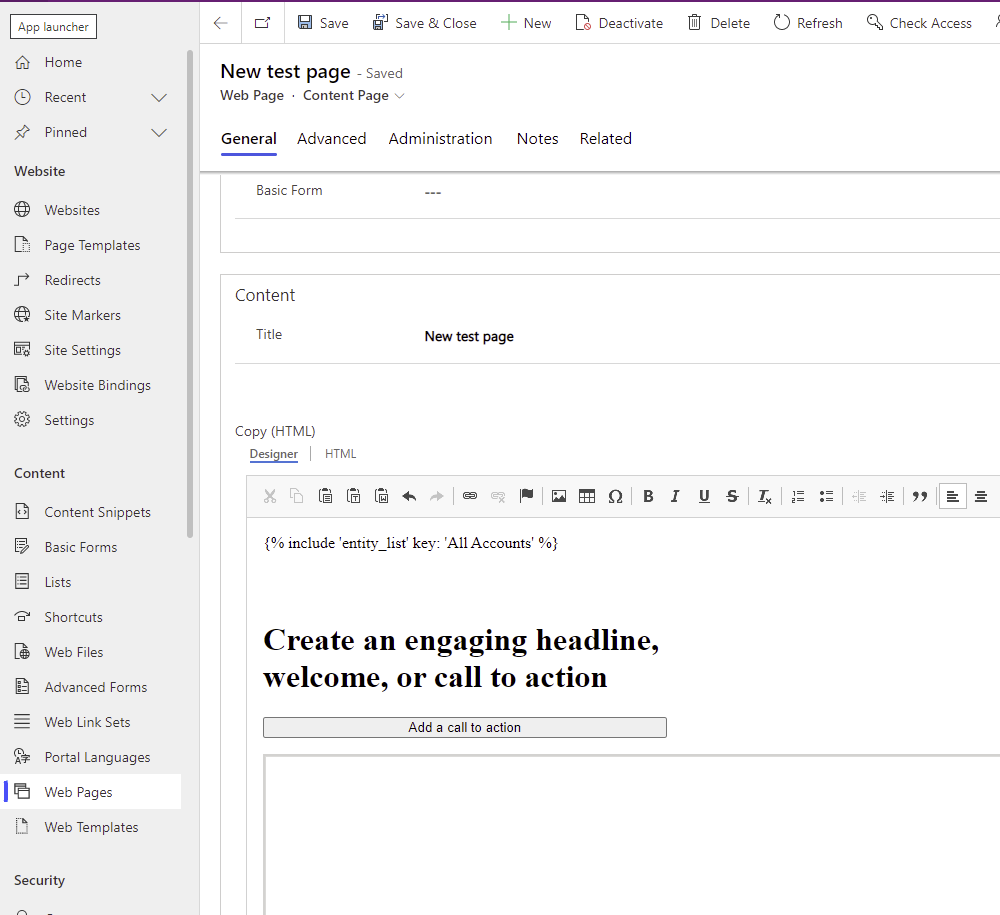Switch to the General tab

tap(249, 139)
